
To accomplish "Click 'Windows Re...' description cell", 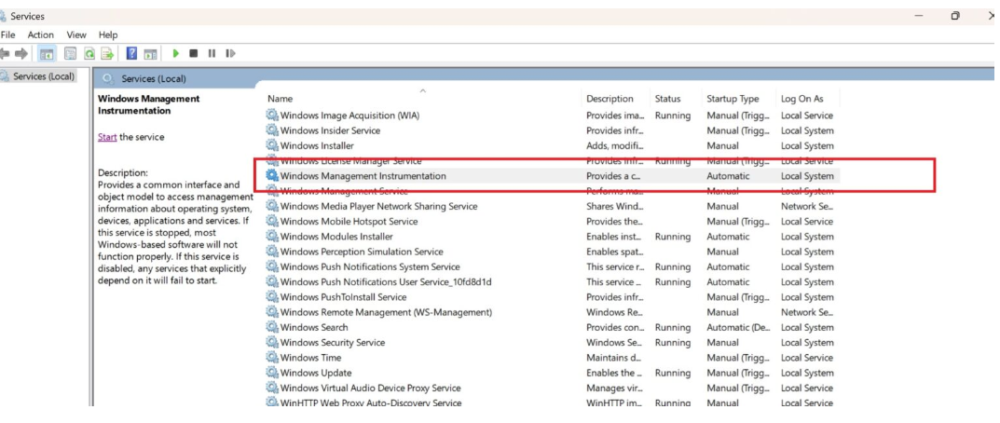I will point(614,313).
